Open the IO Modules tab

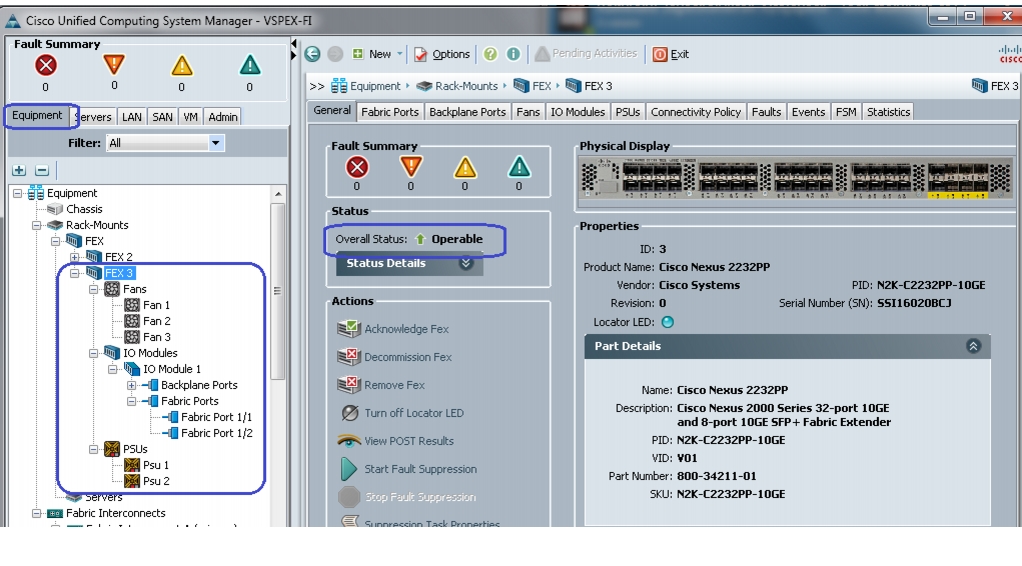pos(577,112)
